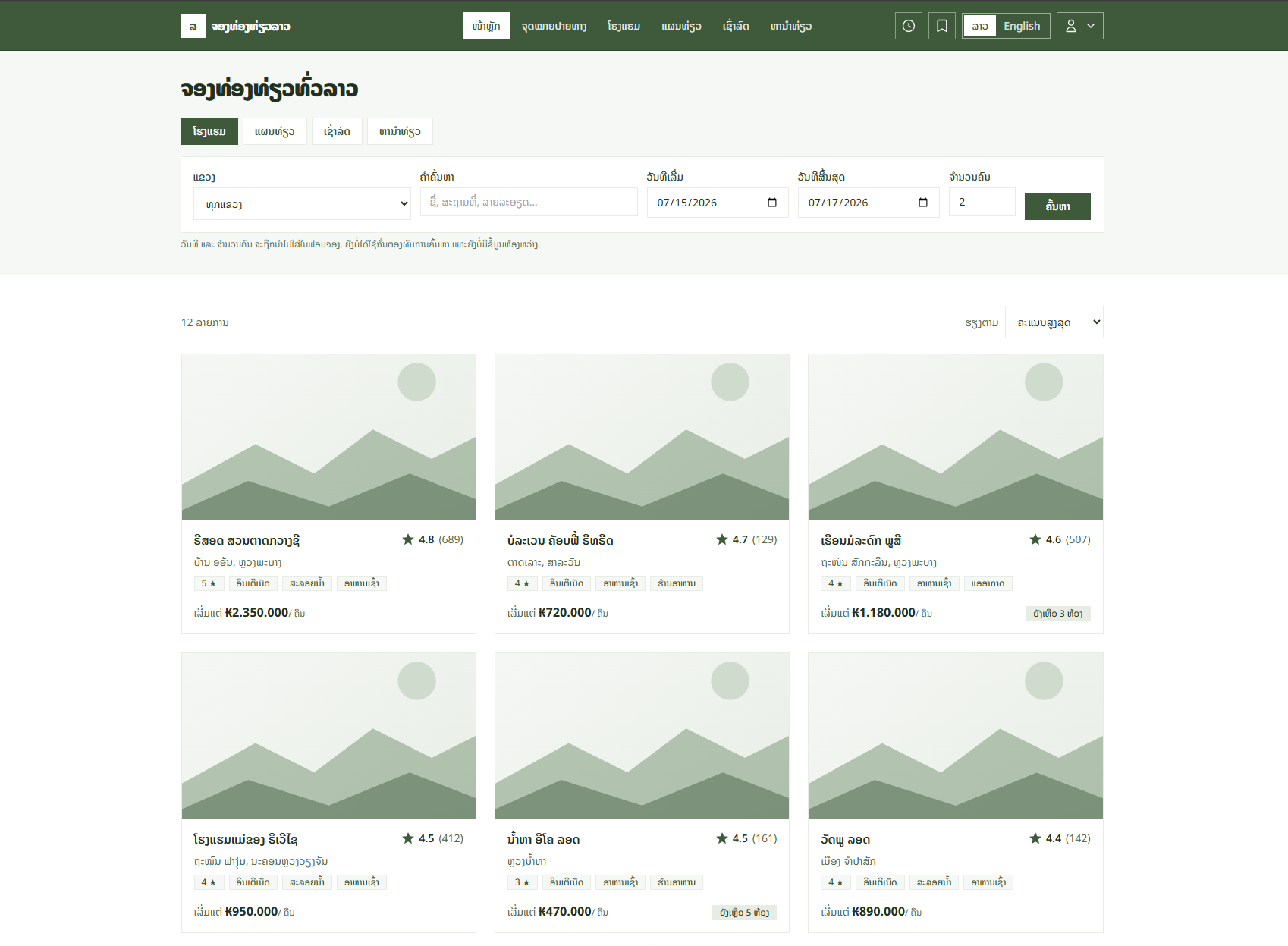Open the ເຮືອນມໍລະດົກ ພູສີ hotel title link
Screen dimensions: 1288x946
pyautogui.click(x=861, y=540)
